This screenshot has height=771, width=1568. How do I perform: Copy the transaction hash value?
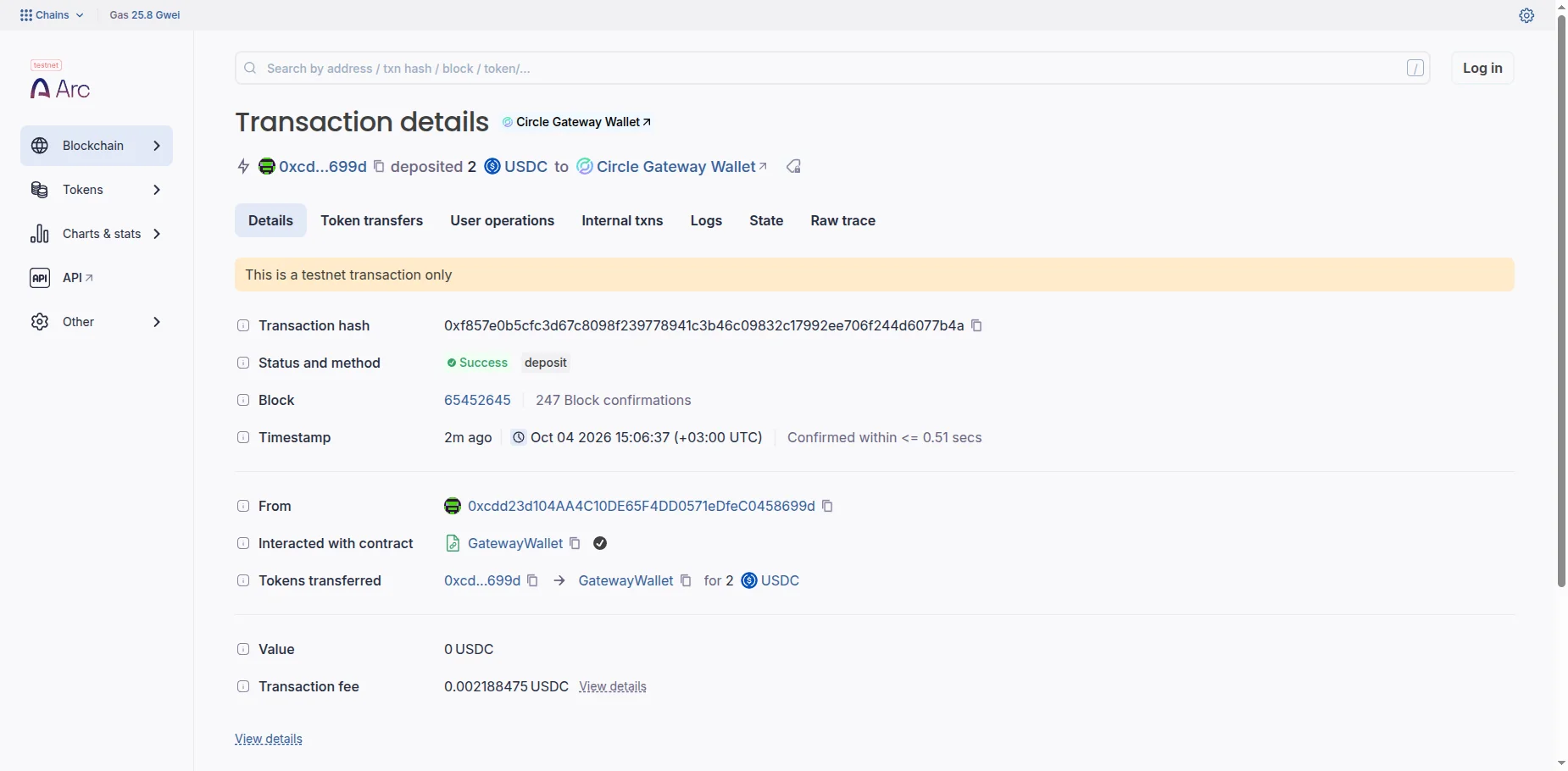tap(976, 325)
